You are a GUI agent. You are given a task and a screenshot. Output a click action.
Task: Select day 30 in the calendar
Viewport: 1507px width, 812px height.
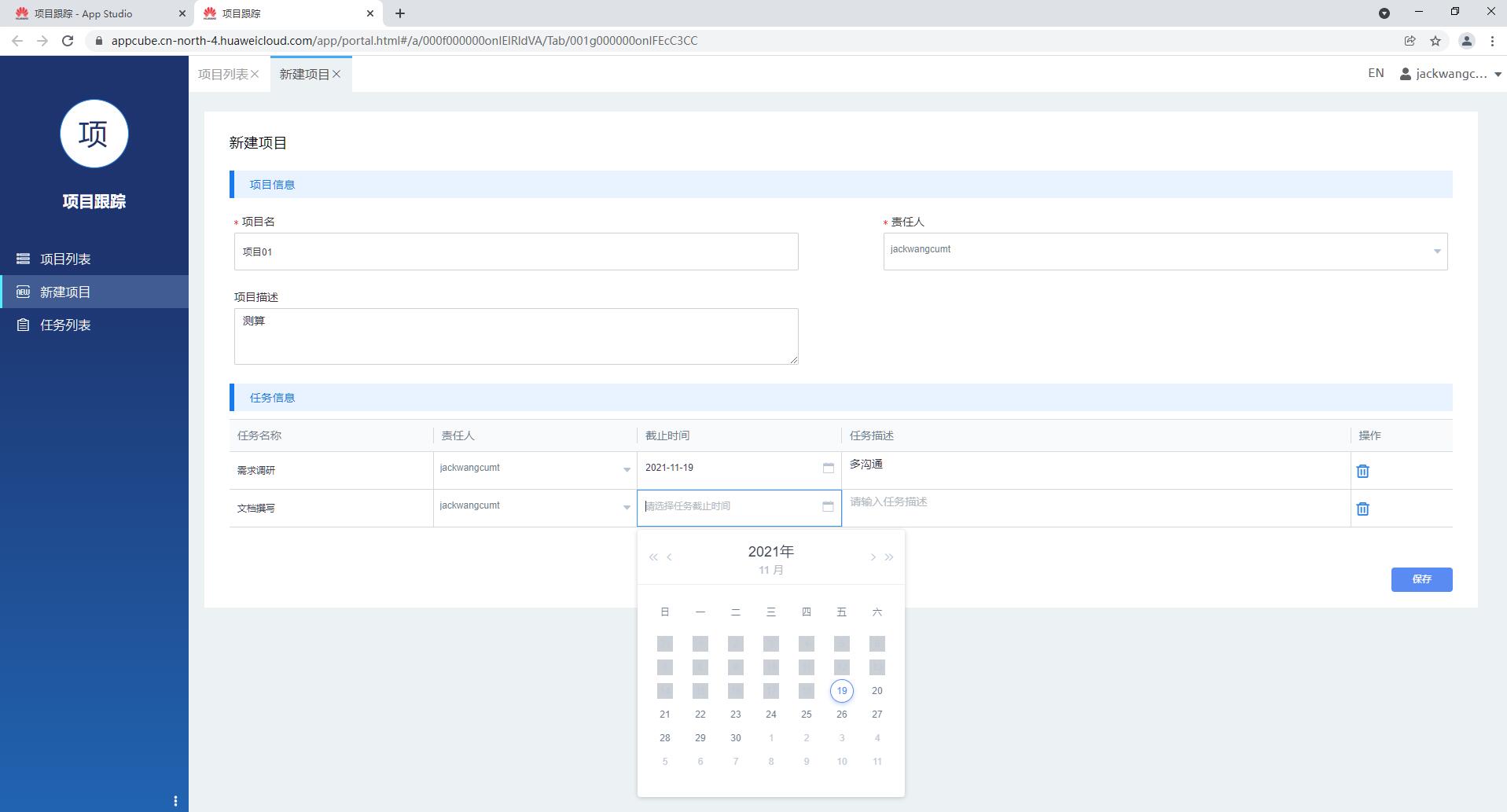point(735,738)
